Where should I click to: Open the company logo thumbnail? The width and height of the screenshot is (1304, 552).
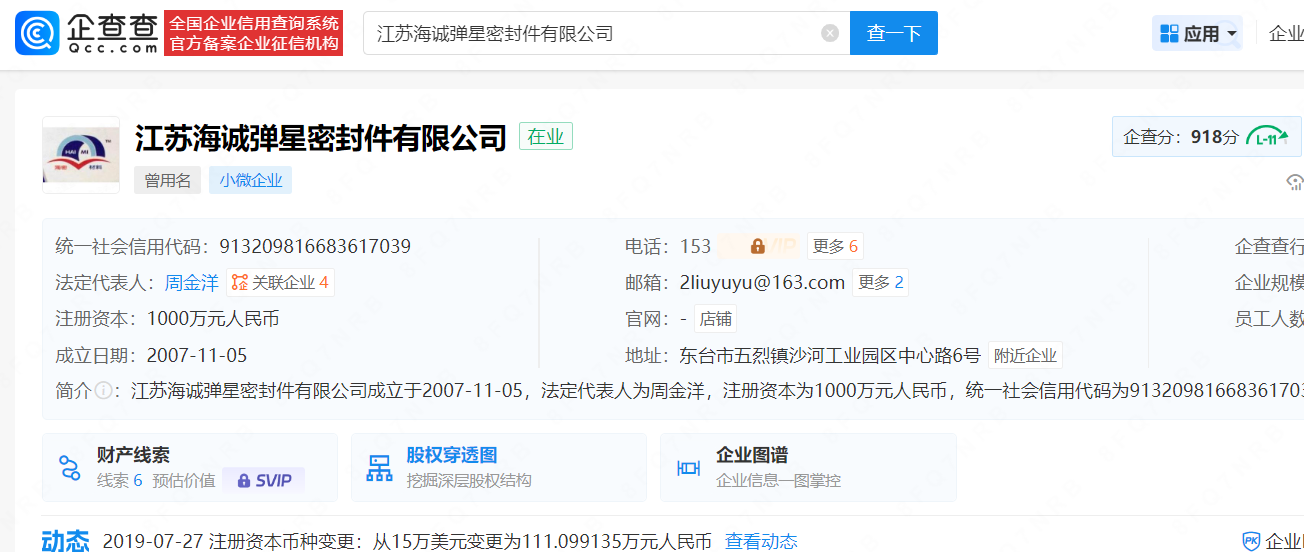(x=81, y=155)
